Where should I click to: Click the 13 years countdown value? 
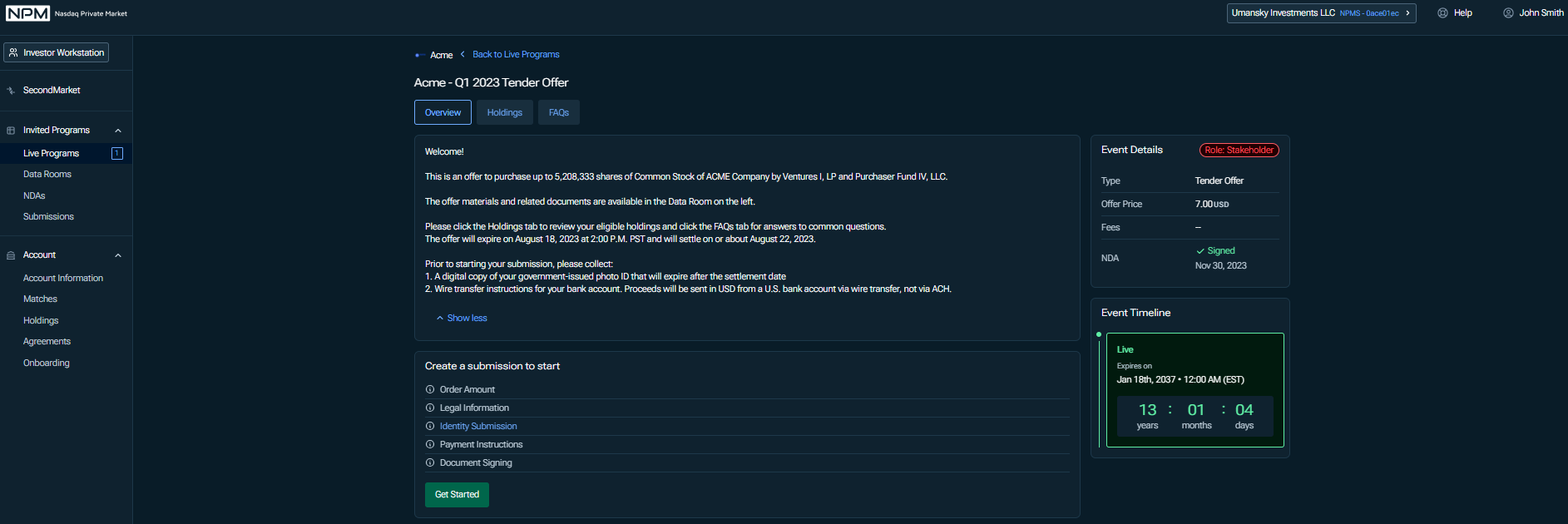[x=1148, y=410]
